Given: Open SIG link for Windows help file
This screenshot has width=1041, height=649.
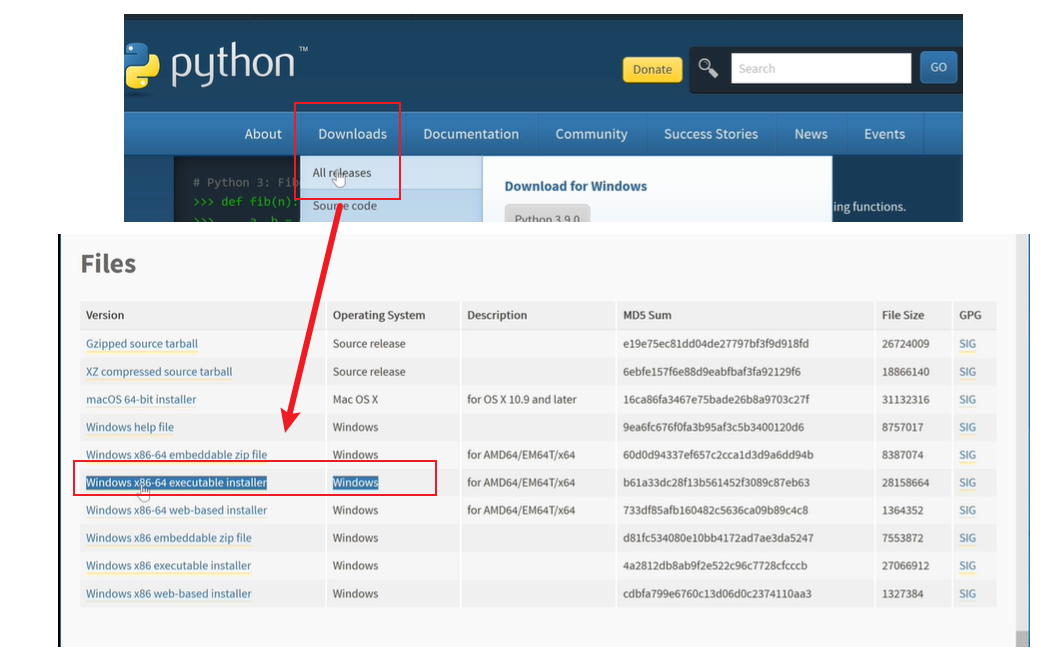Looking at the screenshot, I should pyautogui.click(x=967, y=427).
